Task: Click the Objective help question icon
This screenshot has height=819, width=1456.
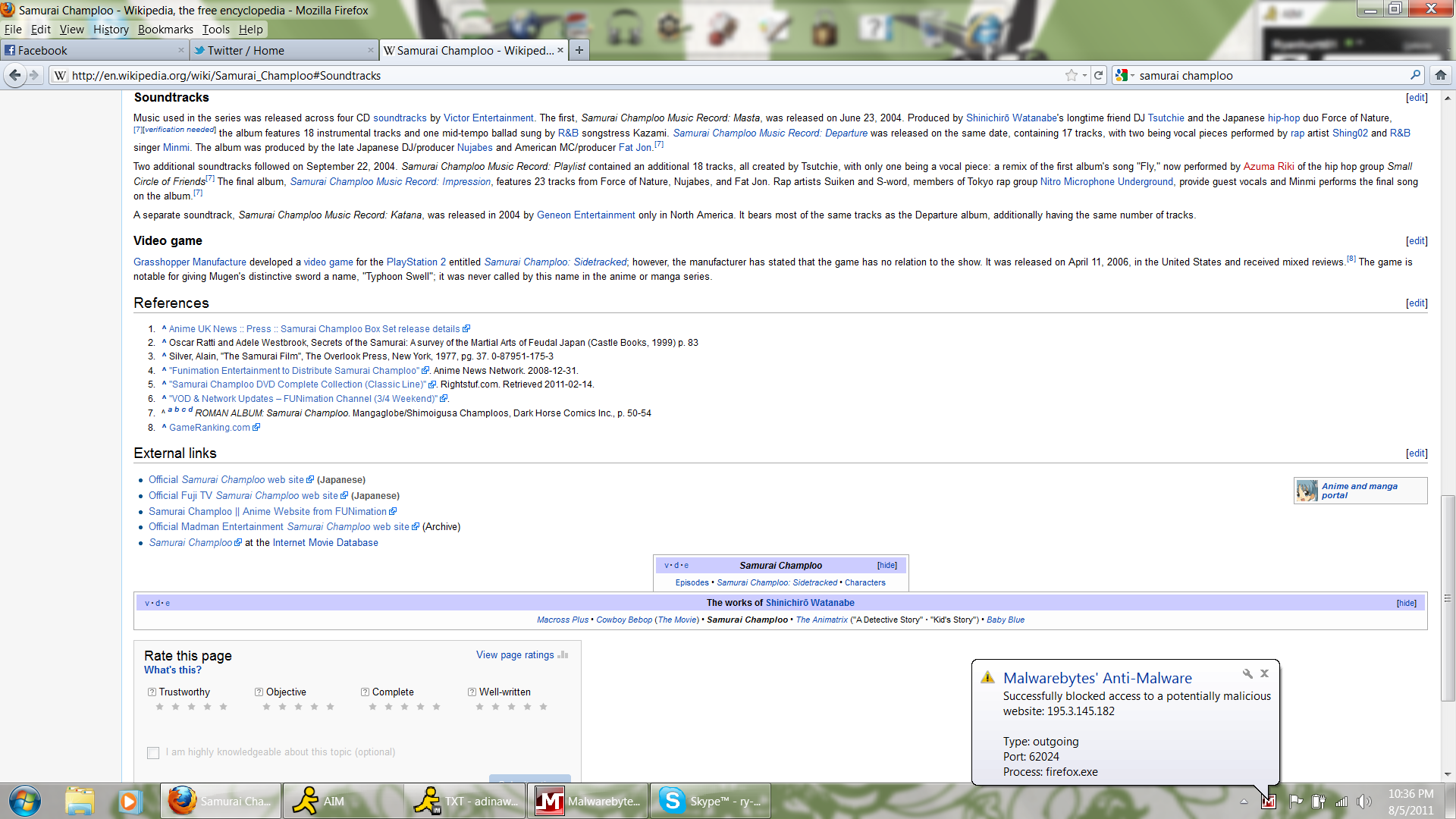Action: (x=259, y=692)
